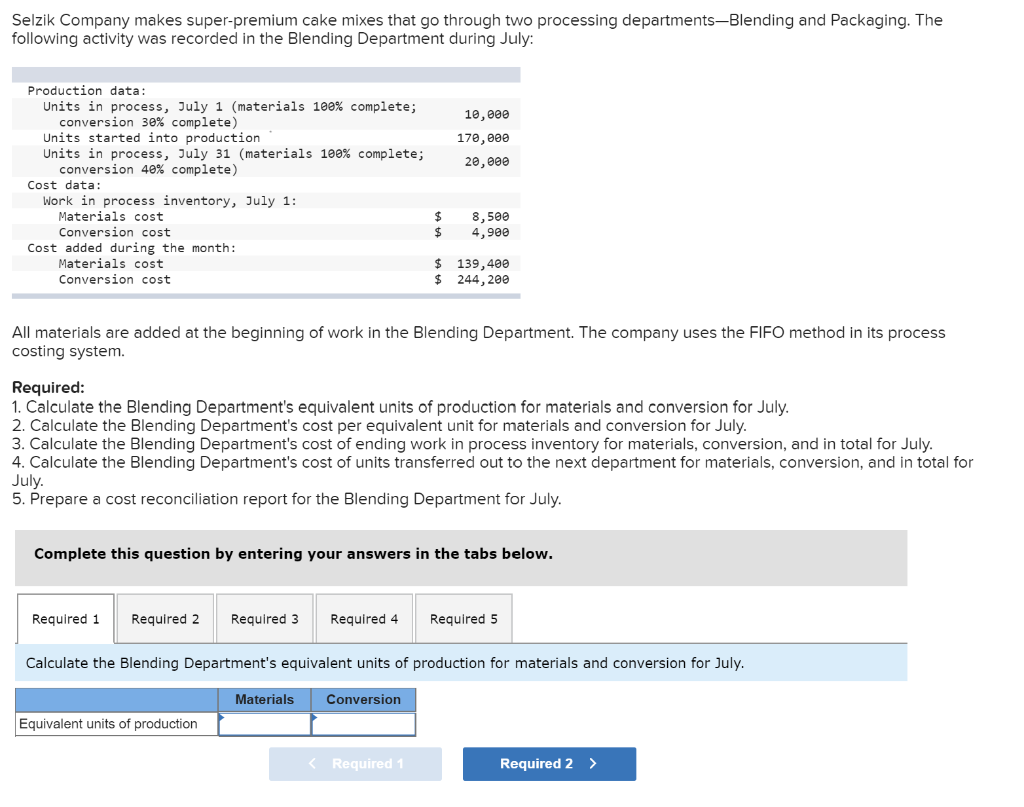1024x807 pixels.
Task: Switch to the Required 3 tab
Action: [x=264, y=618]
